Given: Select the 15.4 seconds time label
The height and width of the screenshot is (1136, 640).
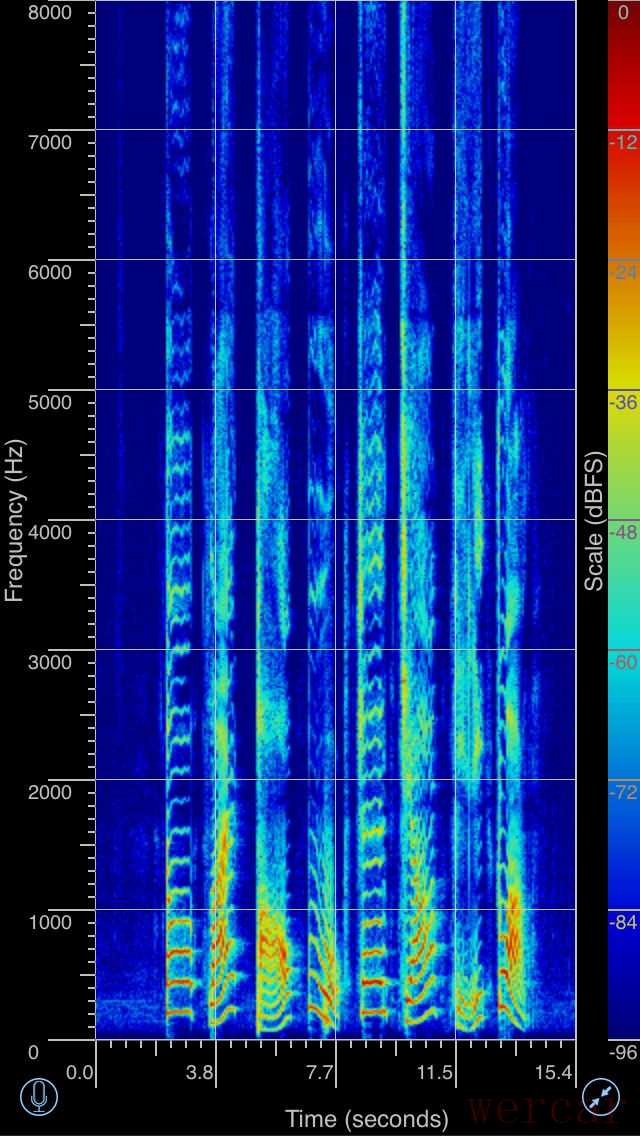Looking at the screenshot, I should pos(553,1074).
